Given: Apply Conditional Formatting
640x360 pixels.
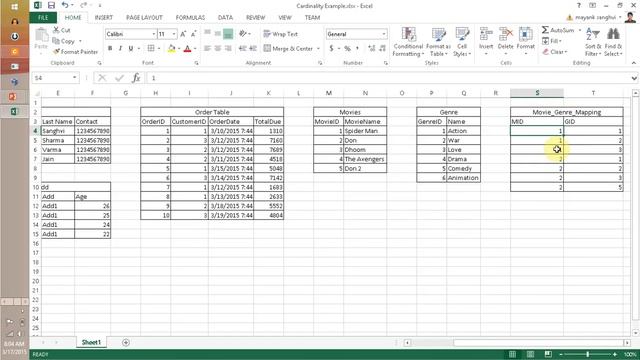Looking at the screenshot, I should tap(408, 42).
